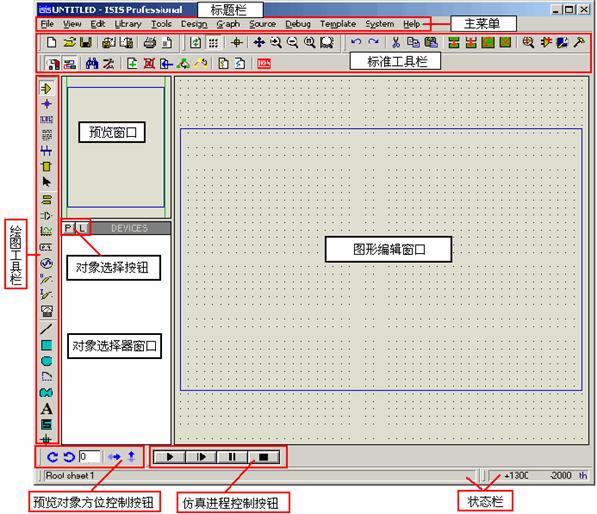Viewport: 597px width, 514px height.
Task: Select the Junction dot tool
Action: [46, 104]
